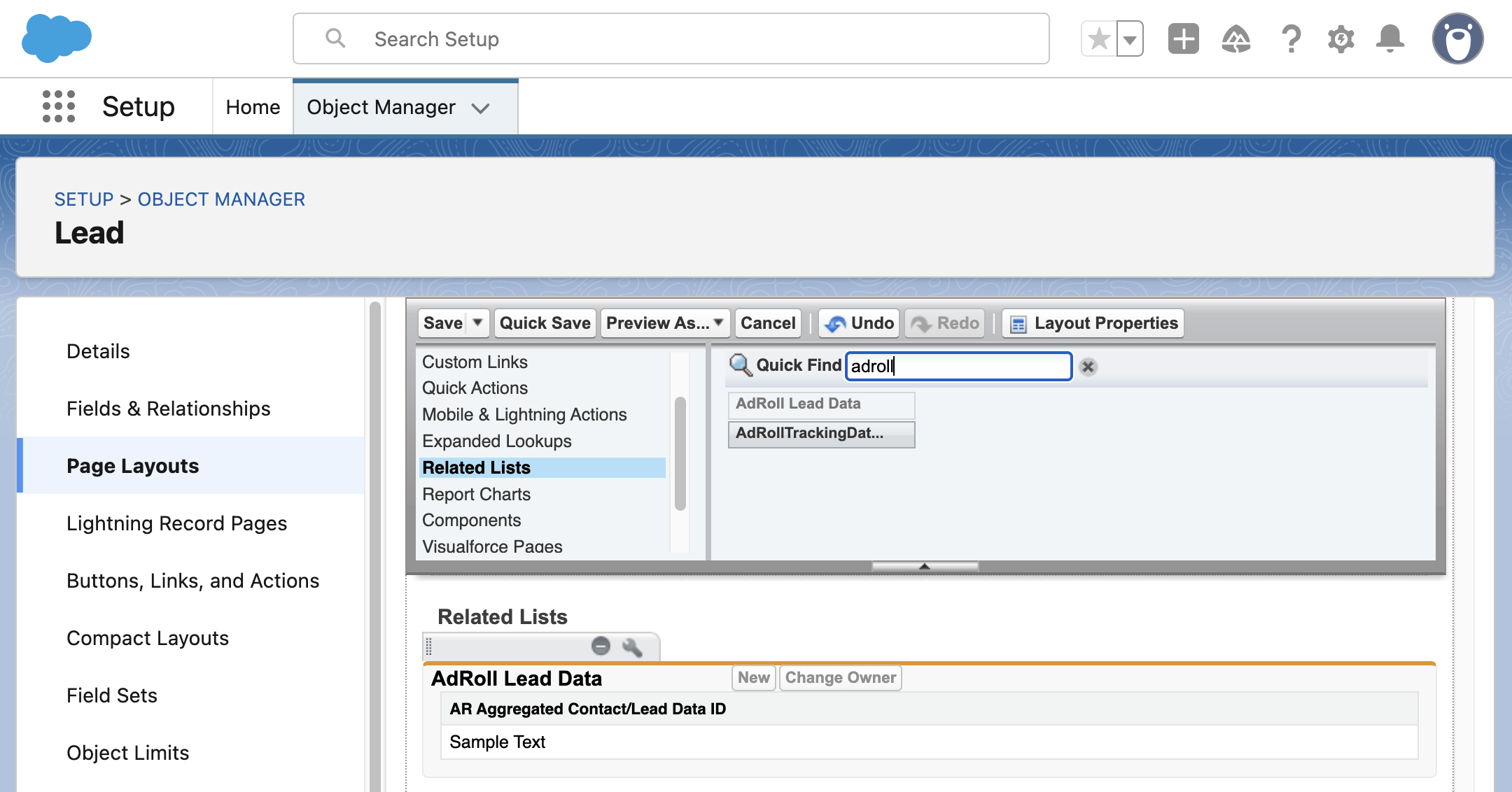Open Fields & Relationships in the sidebar

(190, 409)
